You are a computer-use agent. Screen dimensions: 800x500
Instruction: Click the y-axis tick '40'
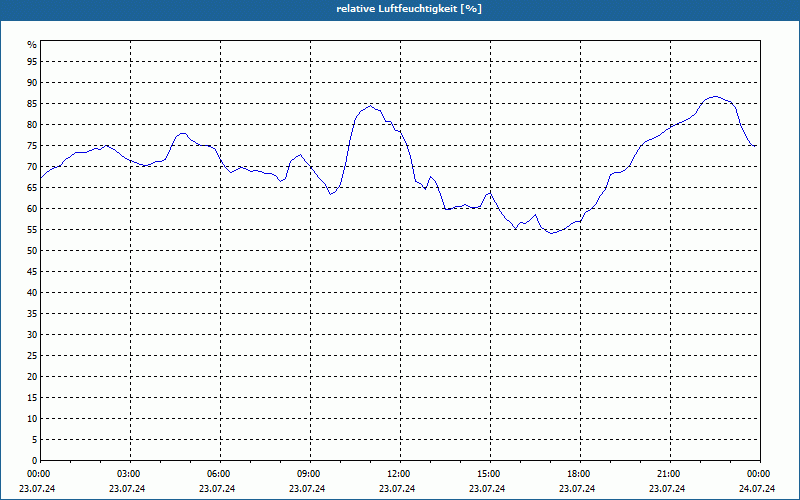point(32,293)
